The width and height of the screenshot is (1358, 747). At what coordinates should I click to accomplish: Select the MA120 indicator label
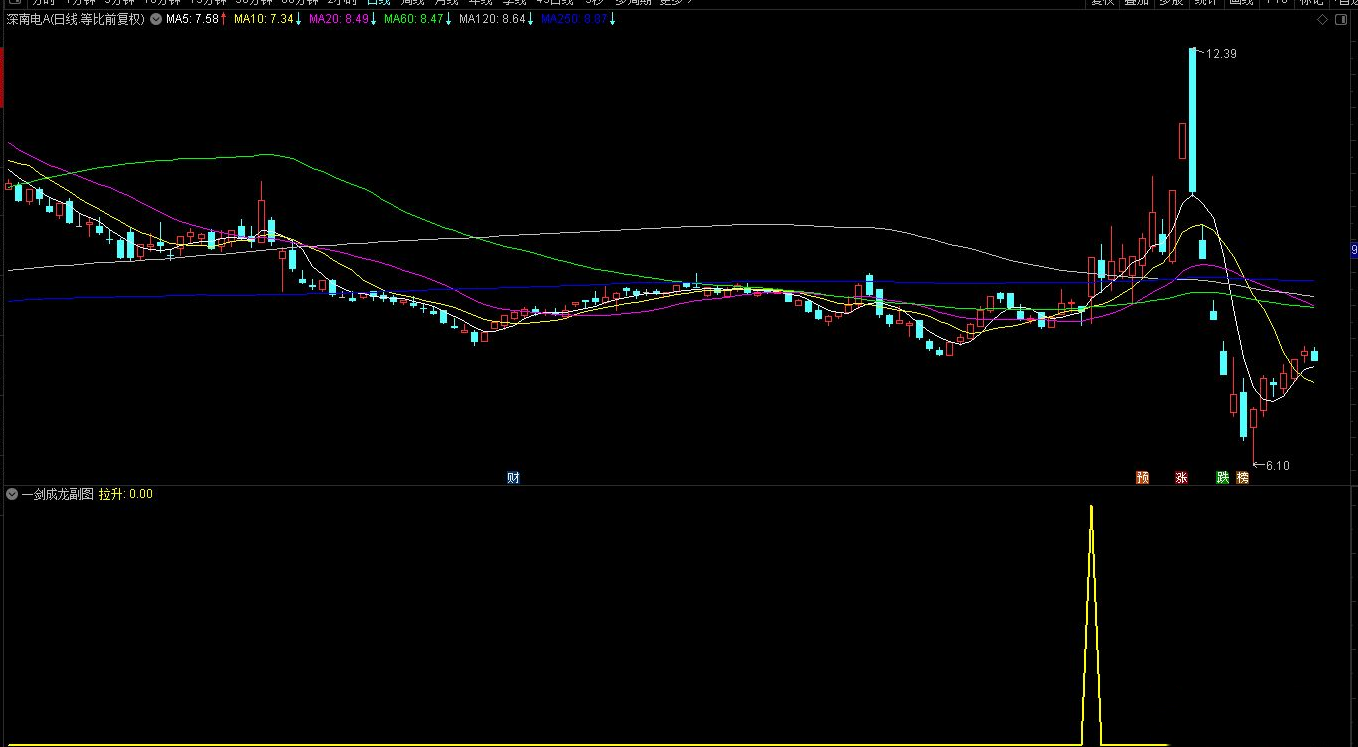coord(491,19)
